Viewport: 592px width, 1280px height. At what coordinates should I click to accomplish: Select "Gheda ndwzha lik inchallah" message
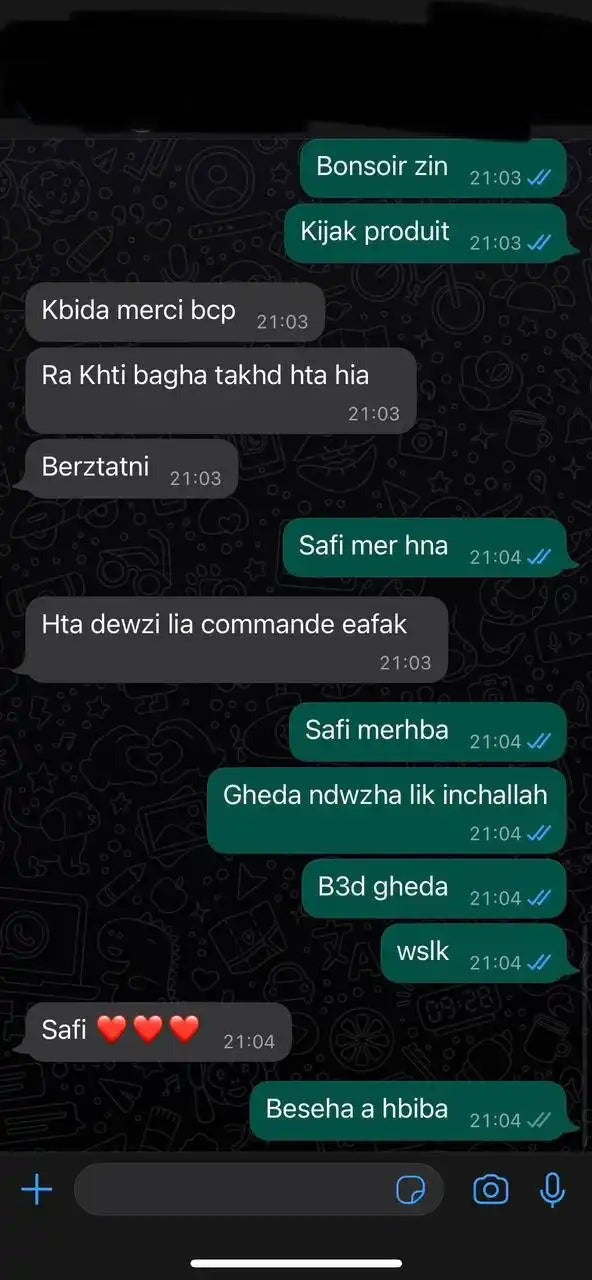tap(387, 810)
